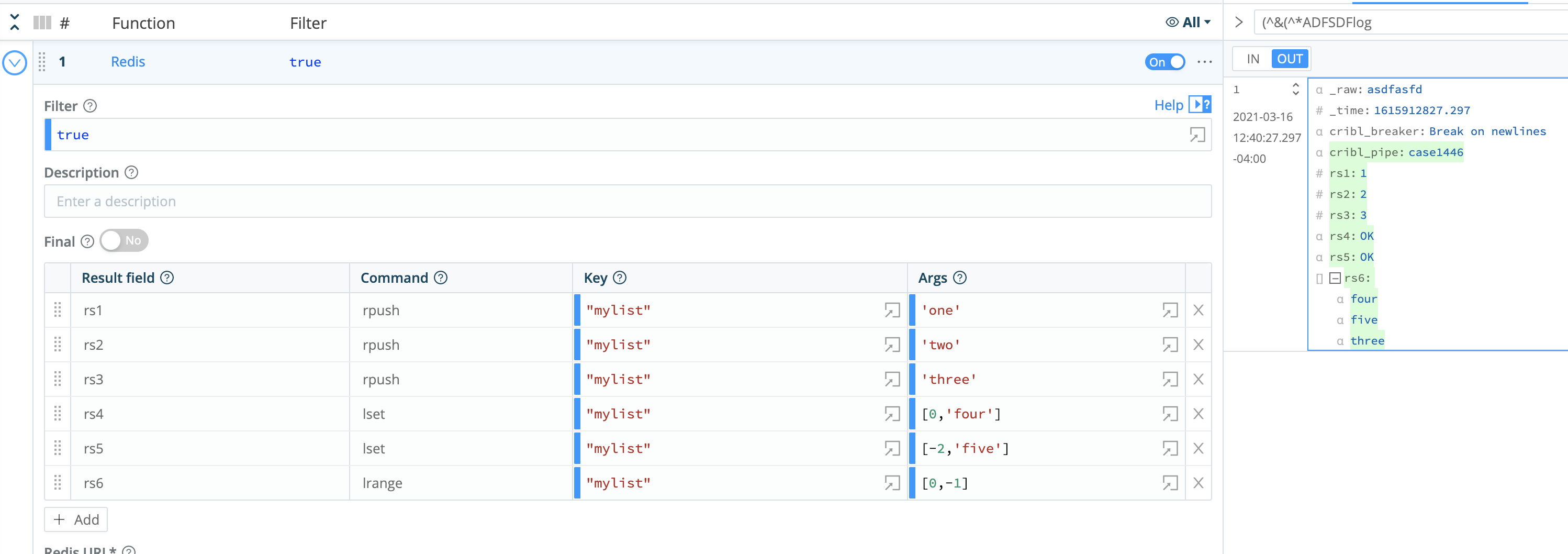Pop out the Args editor for rs6
The height and width of the screenshot is (554, 1568).
[x=1170, y=483]
